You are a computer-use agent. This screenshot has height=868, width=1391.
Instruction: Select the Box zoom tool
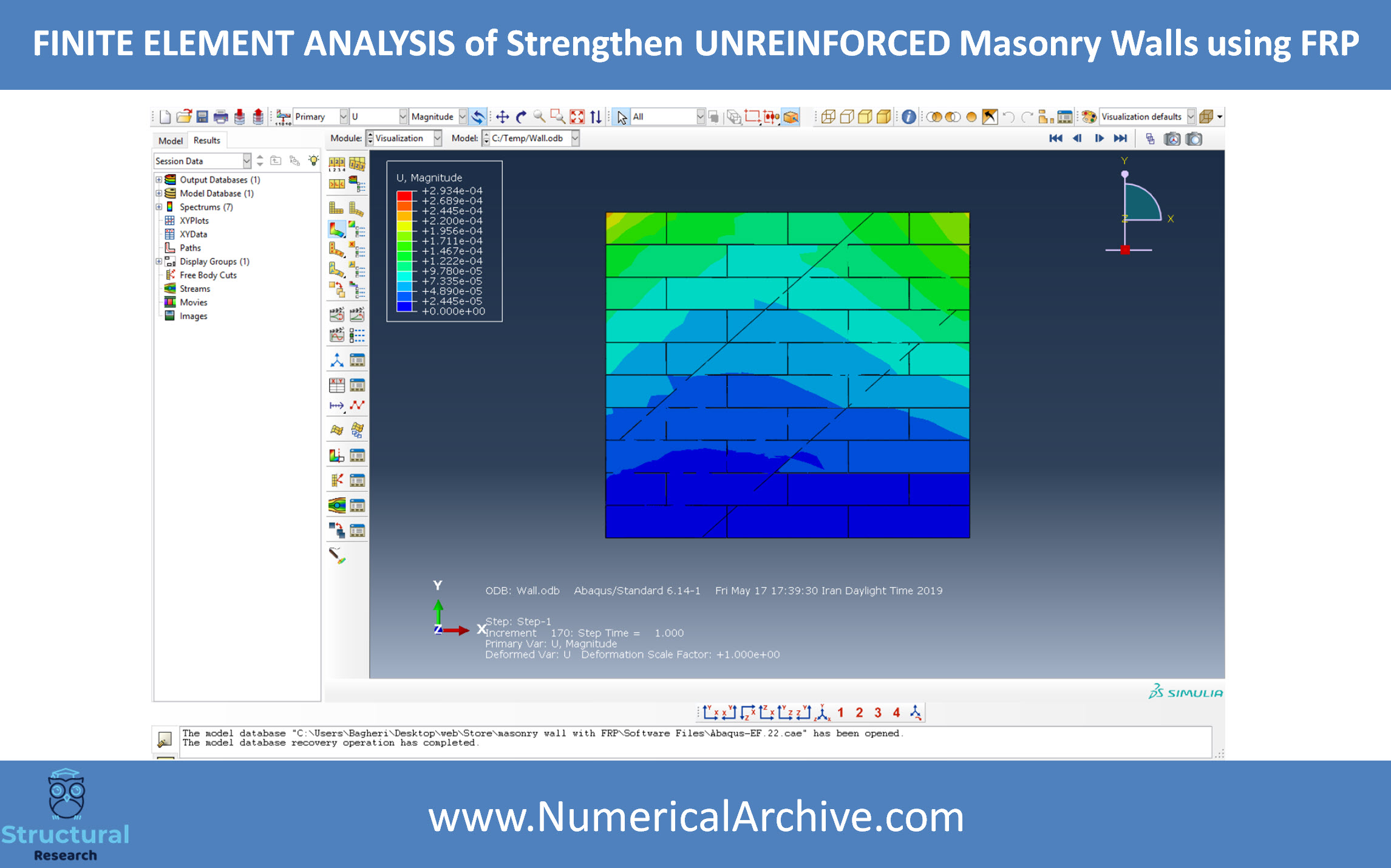(557, 117)
